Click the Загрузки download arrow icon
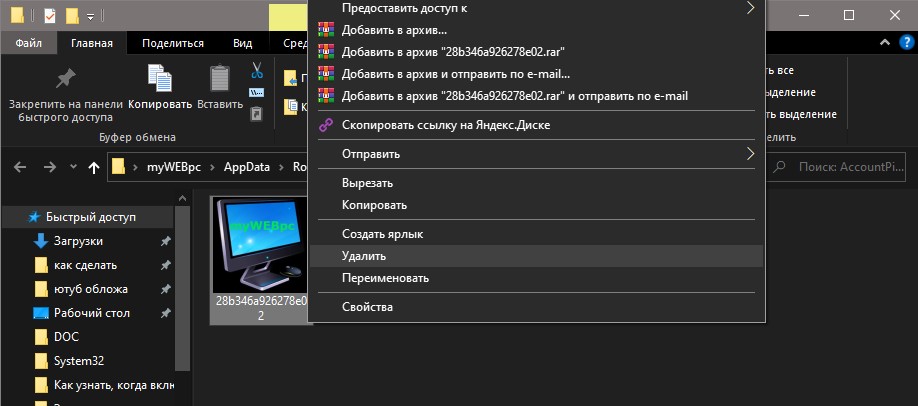 click(40, 241)
